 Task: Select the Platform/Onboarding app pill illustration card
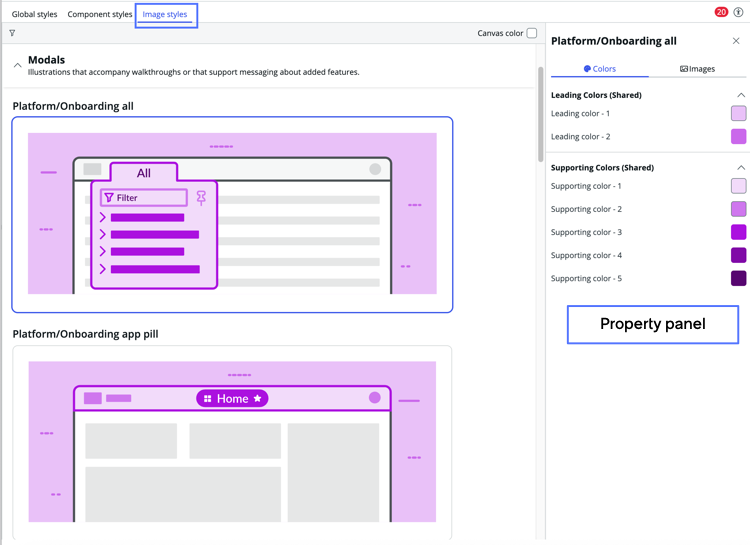click(x=232, y=443)
